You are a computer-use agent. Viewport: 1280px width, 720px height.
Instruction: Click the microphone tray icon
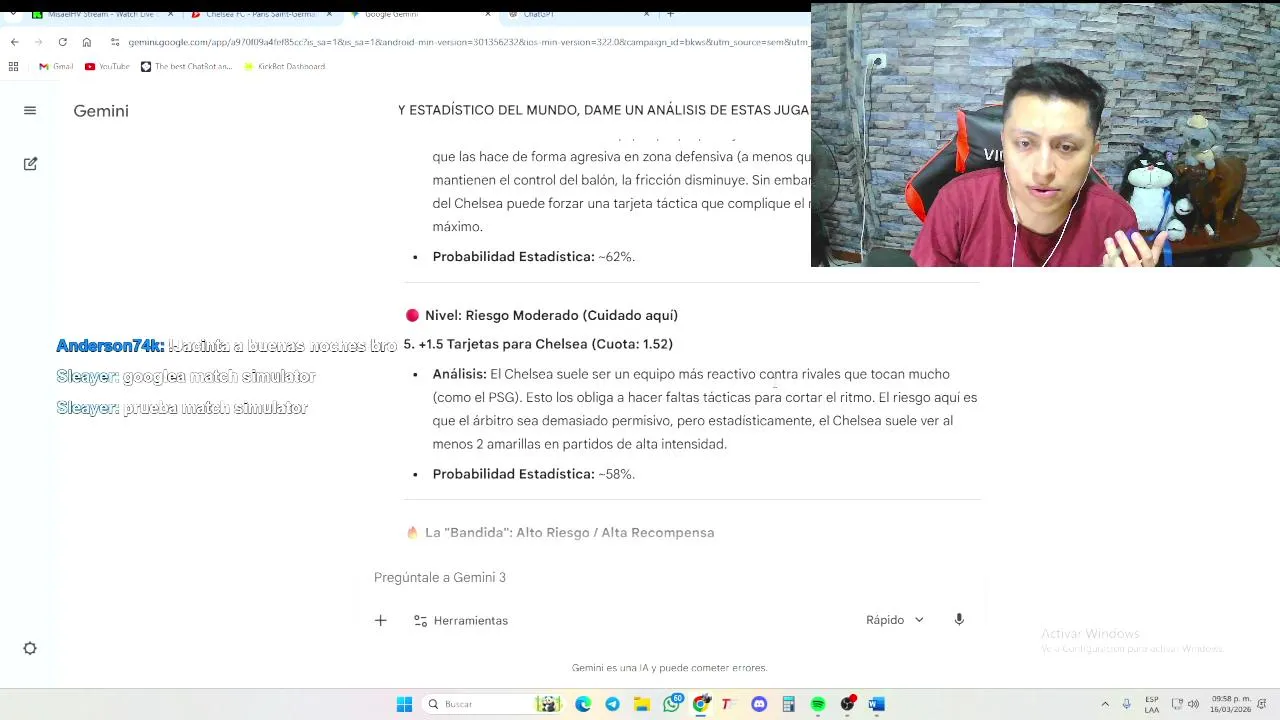[1127, 704]
